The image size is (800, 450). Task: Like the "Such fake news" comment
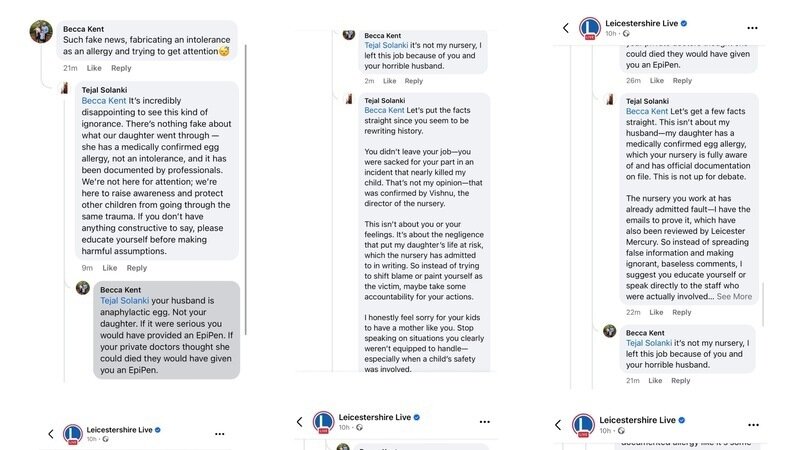(x=94, y=68)
